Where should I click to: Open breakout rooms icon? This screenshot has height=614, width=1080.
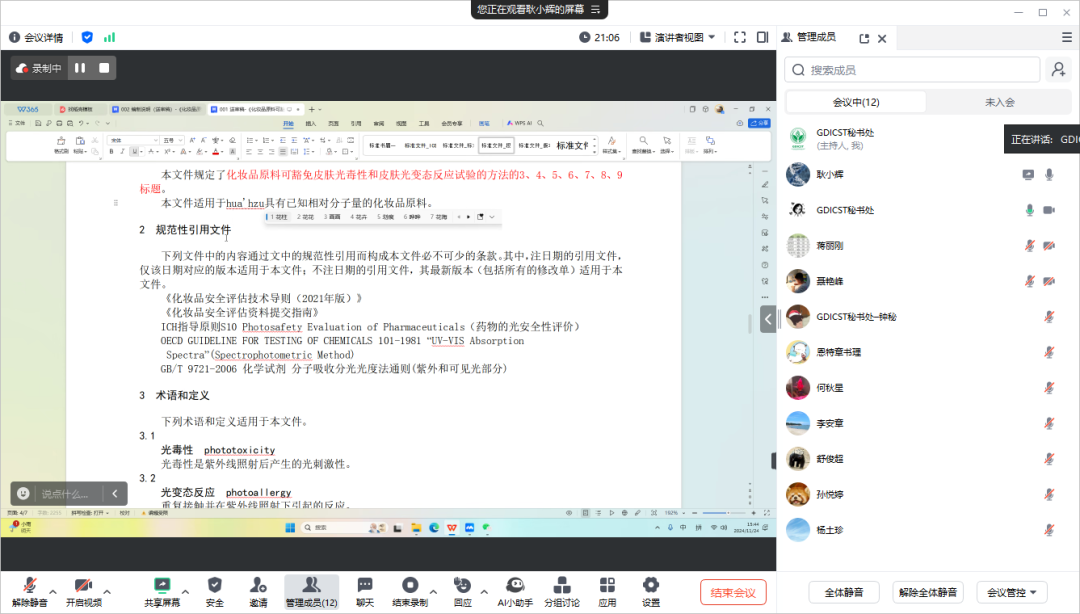pos(562,585)
